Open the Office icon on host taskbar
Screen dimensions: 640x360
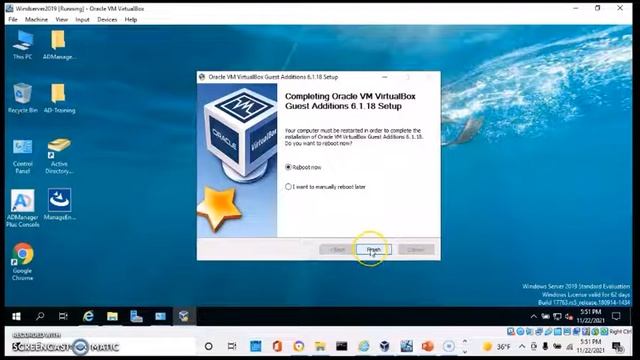click(x=277, y=347)
